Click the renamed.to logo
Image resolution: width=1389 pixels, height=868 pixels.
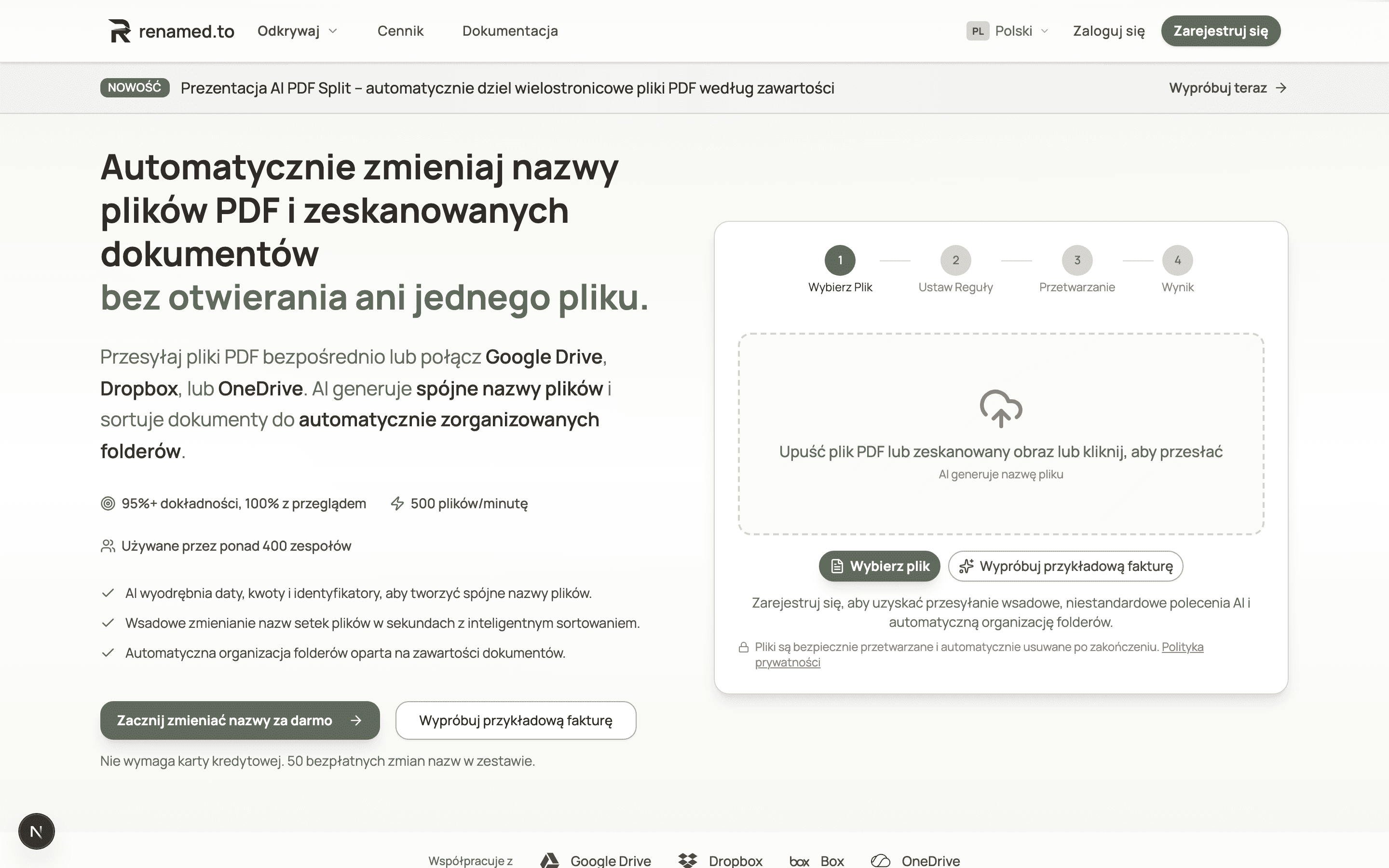(x=170, y=30)
